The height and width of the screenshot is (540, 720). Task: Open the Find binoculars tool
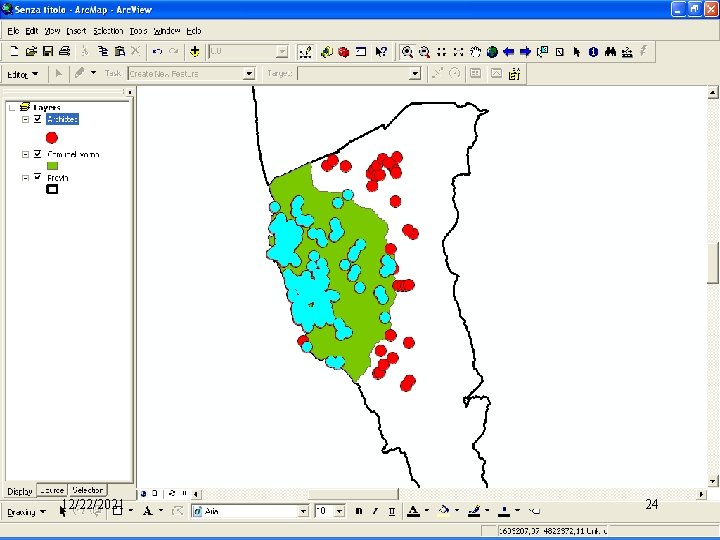(610, 51)
